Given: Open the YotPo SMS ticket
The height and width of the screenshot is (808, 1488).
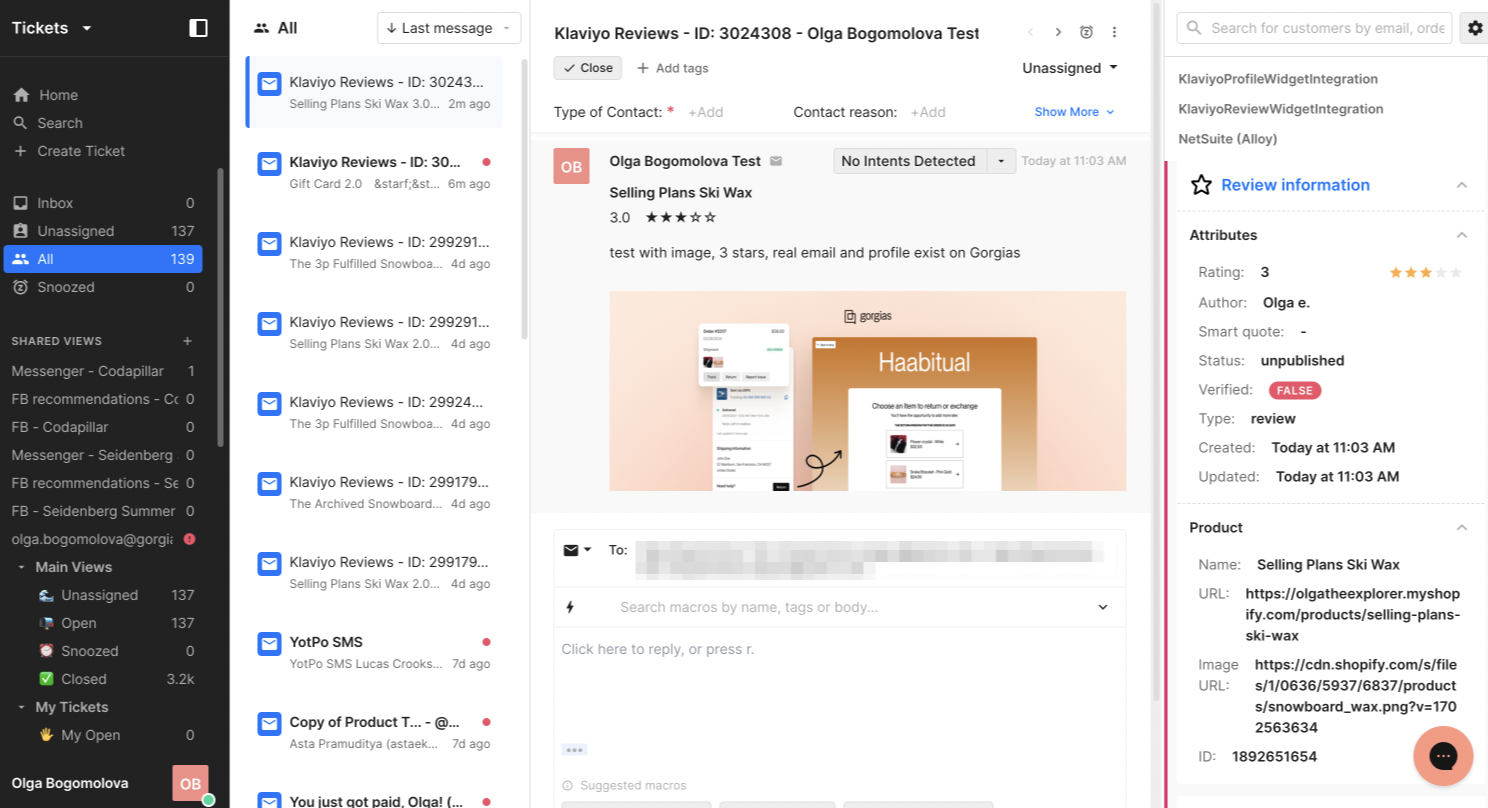Looking at the screenshot, I should [x=376, y=652].
